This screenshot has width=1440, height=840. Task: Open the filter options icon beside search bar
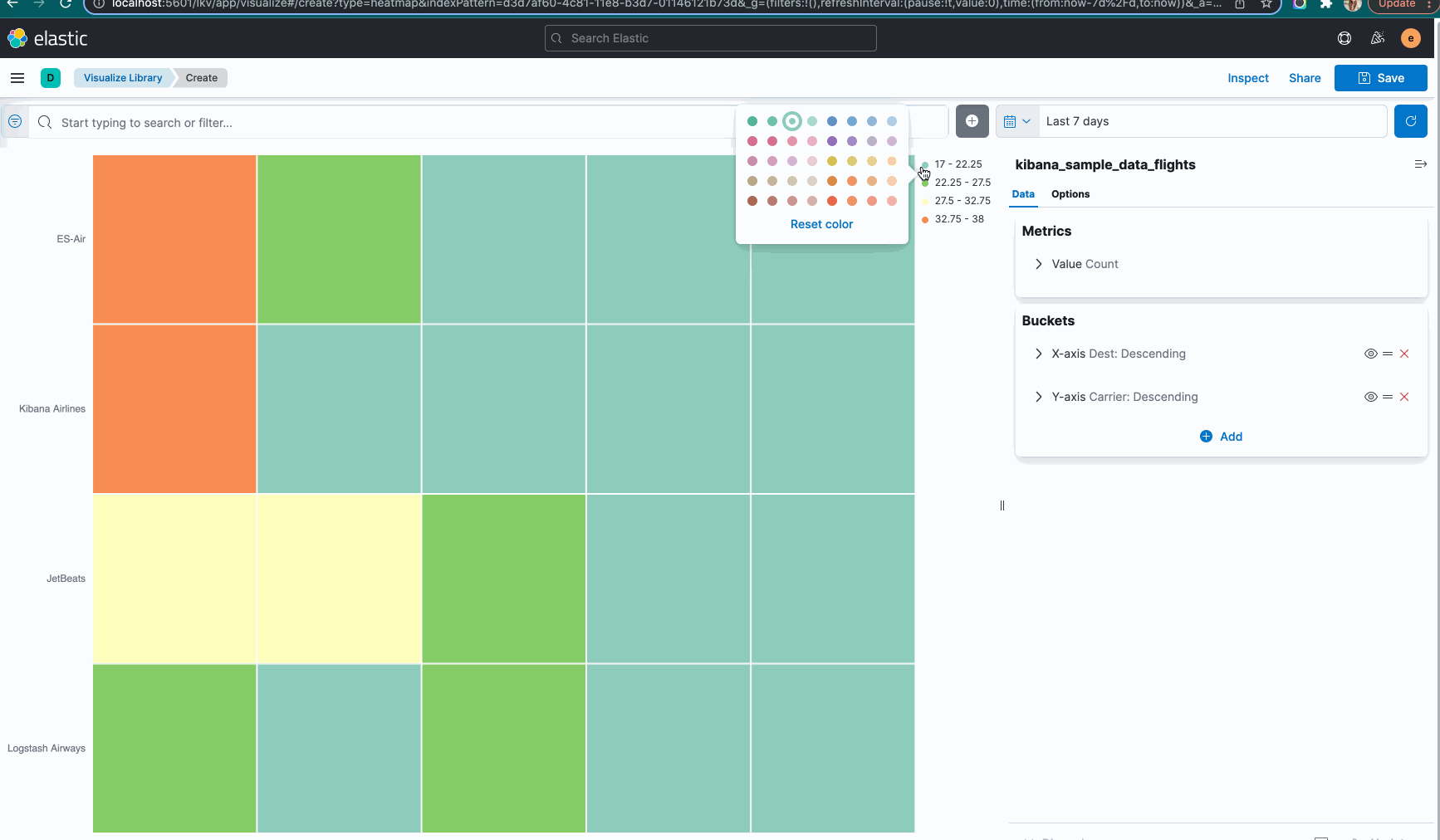pyautogui.click(x=14, y=121)
